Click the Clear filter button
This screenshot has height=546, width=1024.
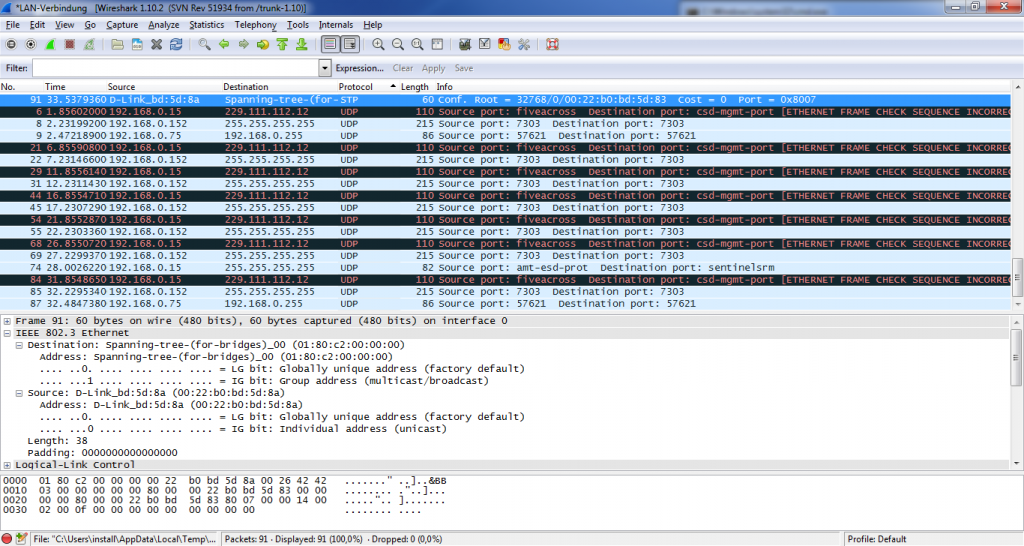pyautogui.click(x=402, y=68)
